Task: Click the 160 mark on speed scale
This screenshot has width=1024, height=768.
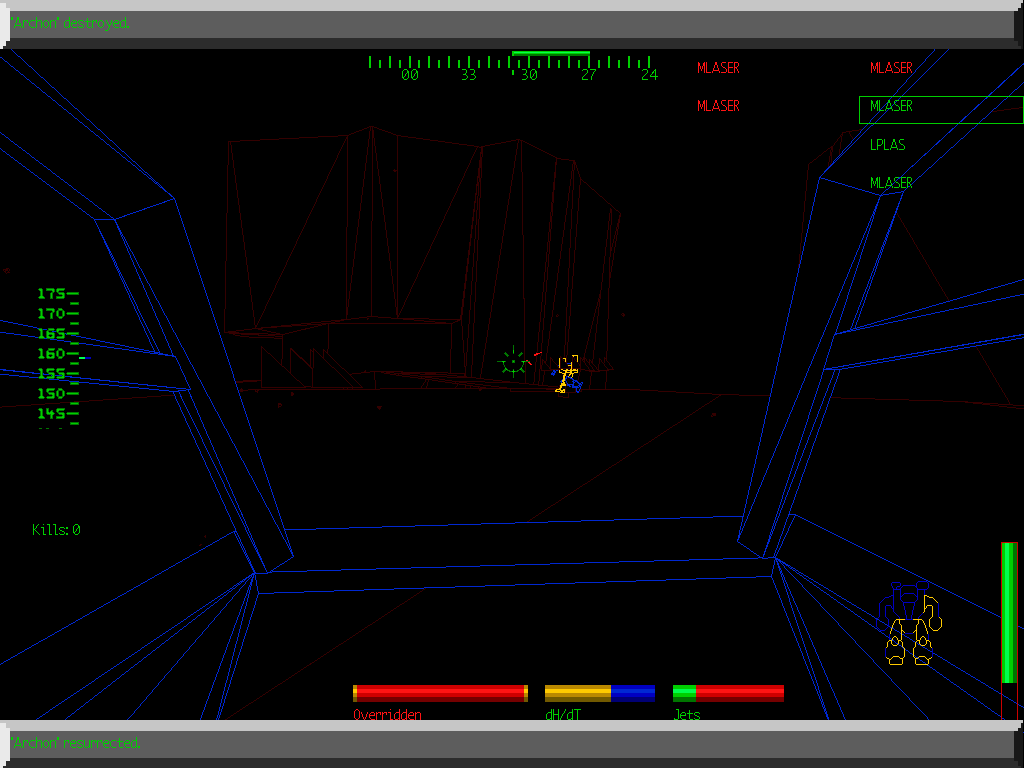Action: (51, 353)
